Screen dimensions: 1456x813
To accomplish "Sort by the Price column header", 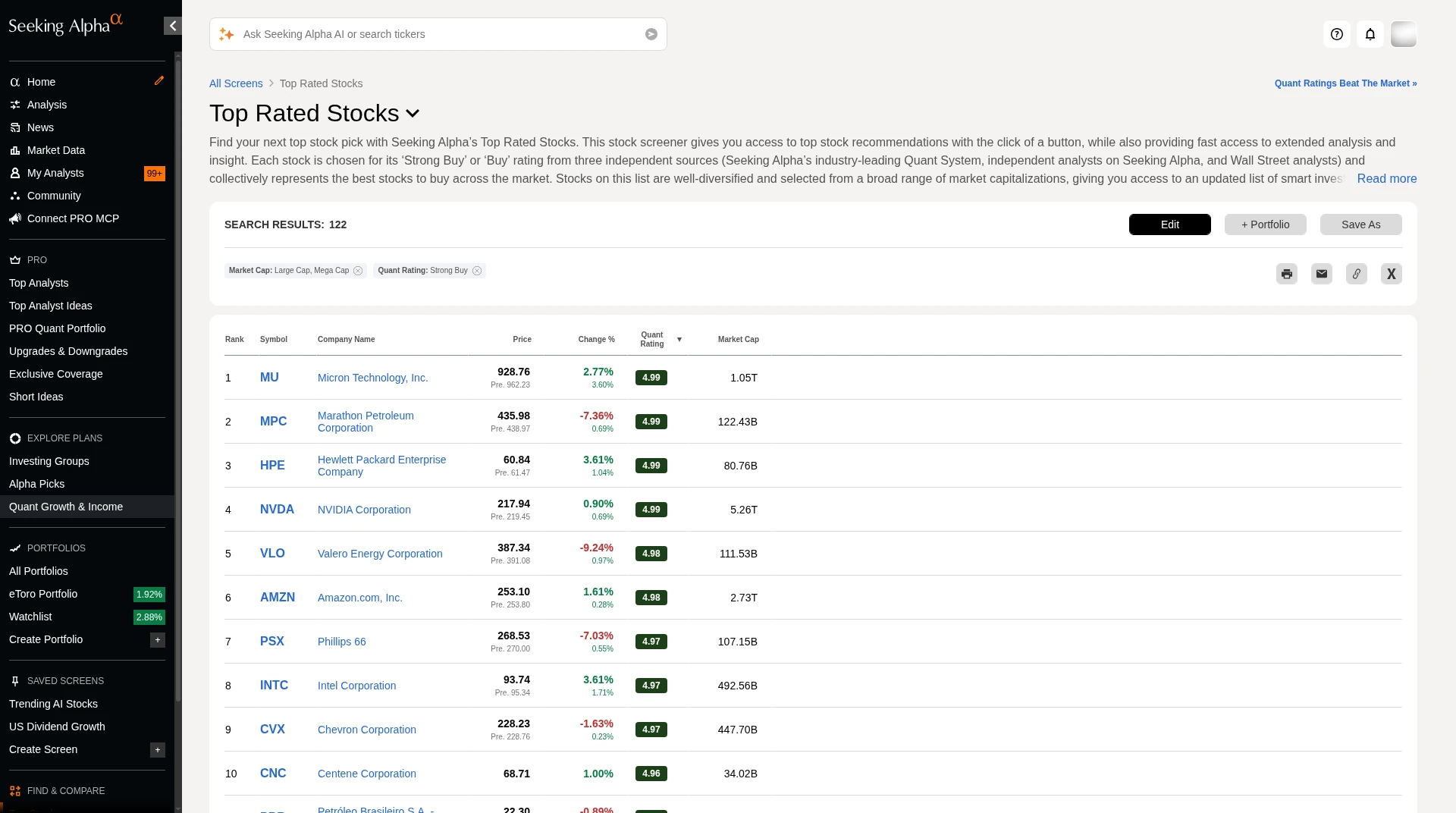I will (x=522, y=340).
